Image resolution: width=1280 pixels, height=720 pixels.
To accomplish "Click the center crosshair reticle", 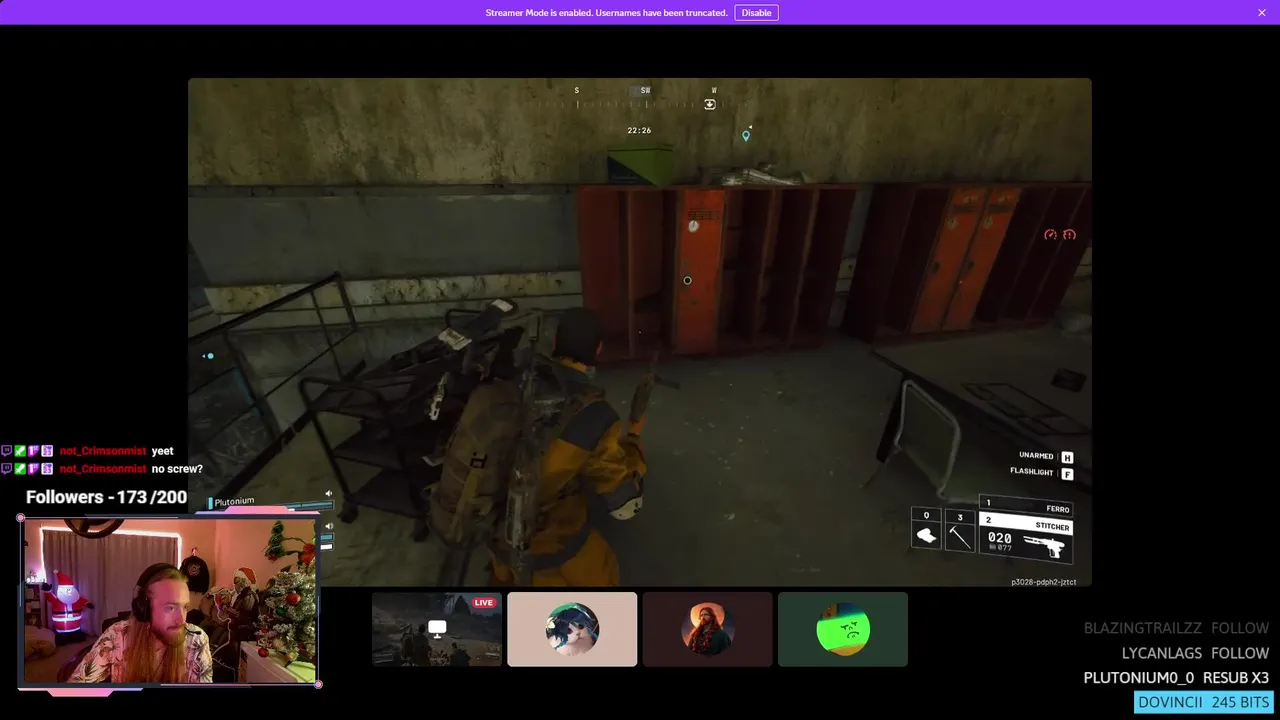I will 687,280.
